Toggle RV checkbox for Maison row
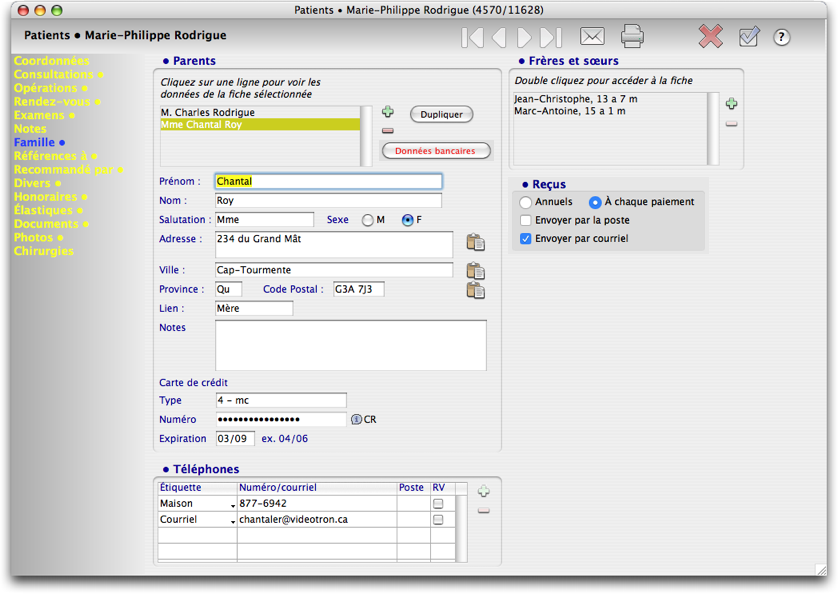Viewport: 838px width, 594px height. pos(438,504)
